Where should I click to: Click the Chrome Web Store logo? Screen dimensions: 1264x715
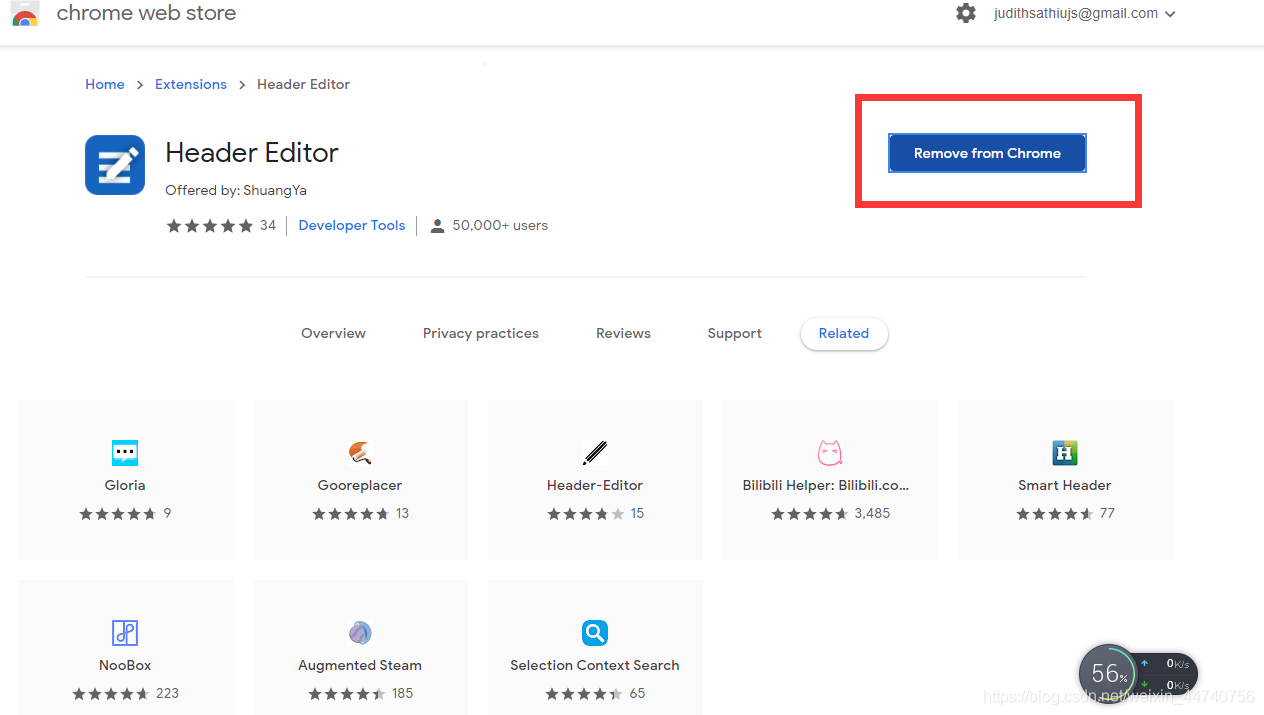(25, 13)
